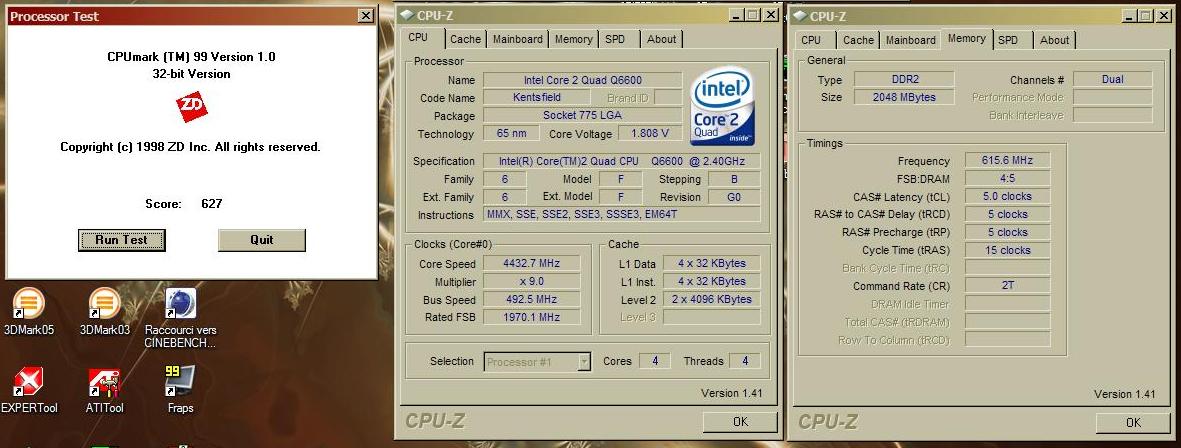1181x448 pixels.
Task: Open the 3DMark05 desktop shortcut
Action: (x=29, y=311)
